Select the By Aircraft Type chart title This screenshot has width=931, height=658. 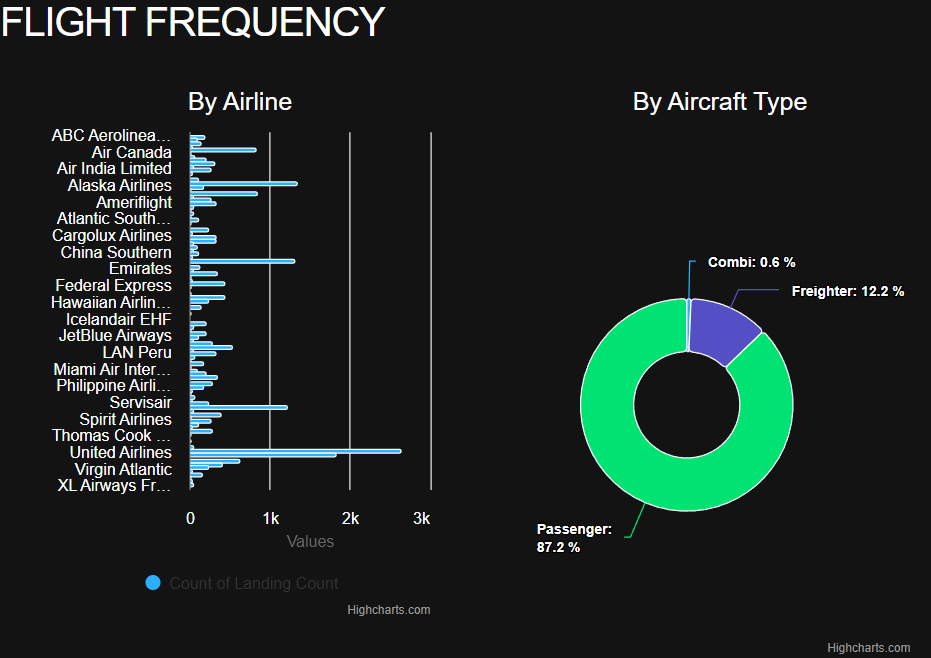point(719,101)
